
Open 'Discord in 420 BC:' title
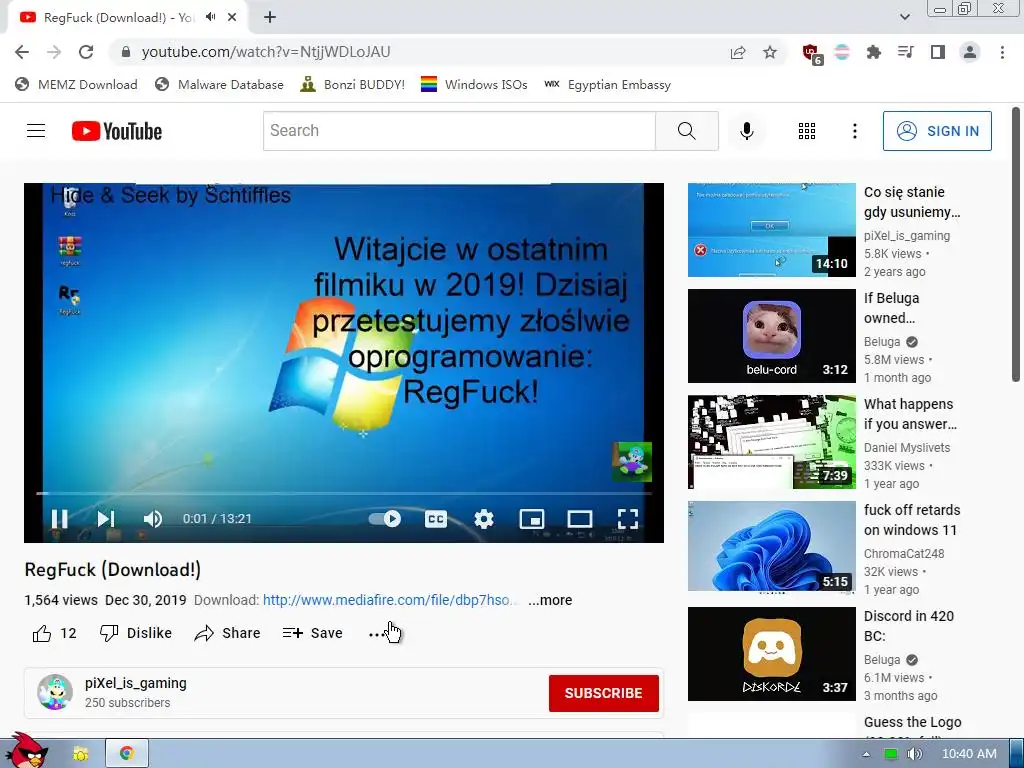(909, 626)
